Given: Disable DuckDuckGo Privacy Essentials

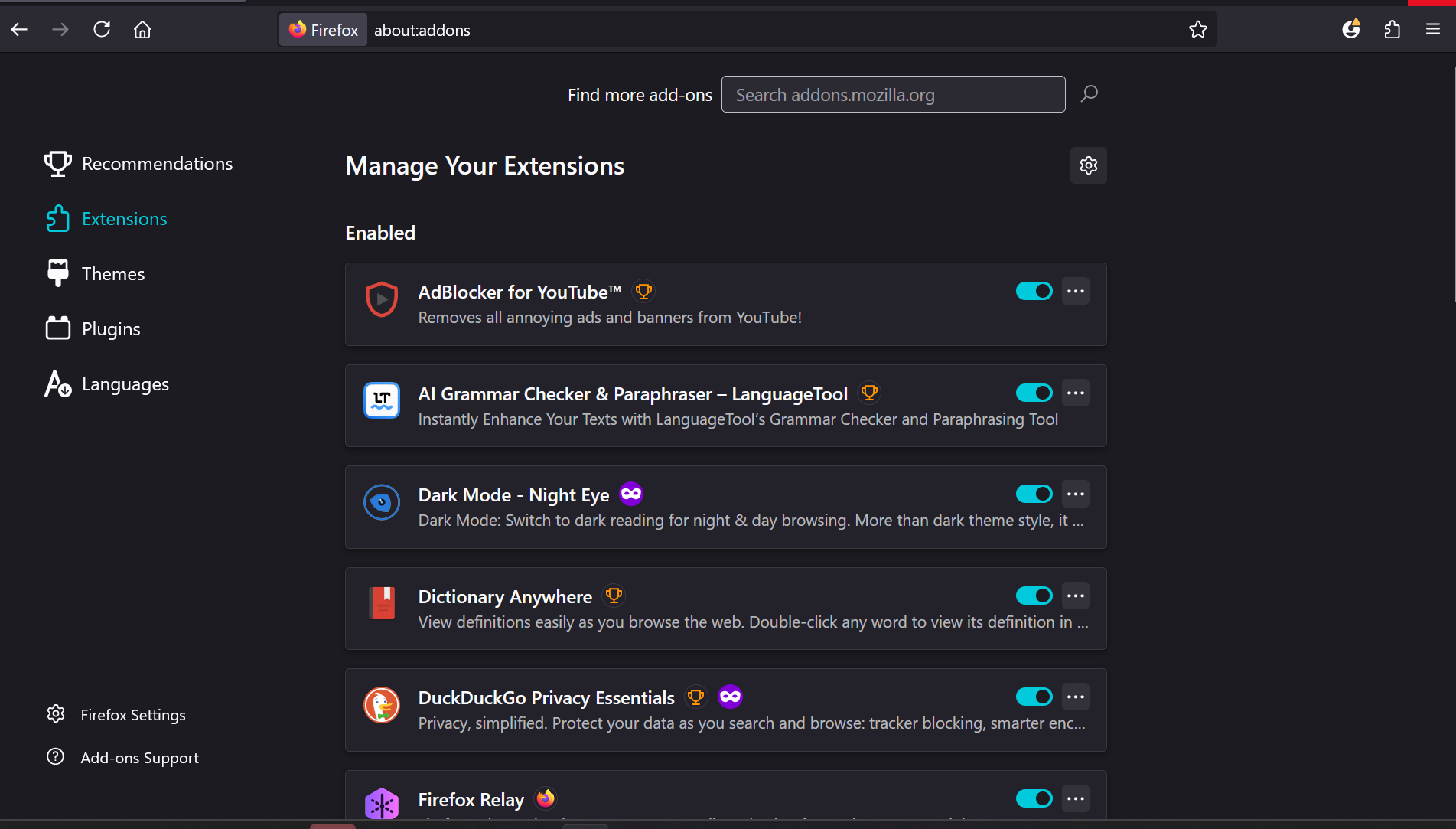Looking at the screenshot, I should click(x=1034, y=697).
